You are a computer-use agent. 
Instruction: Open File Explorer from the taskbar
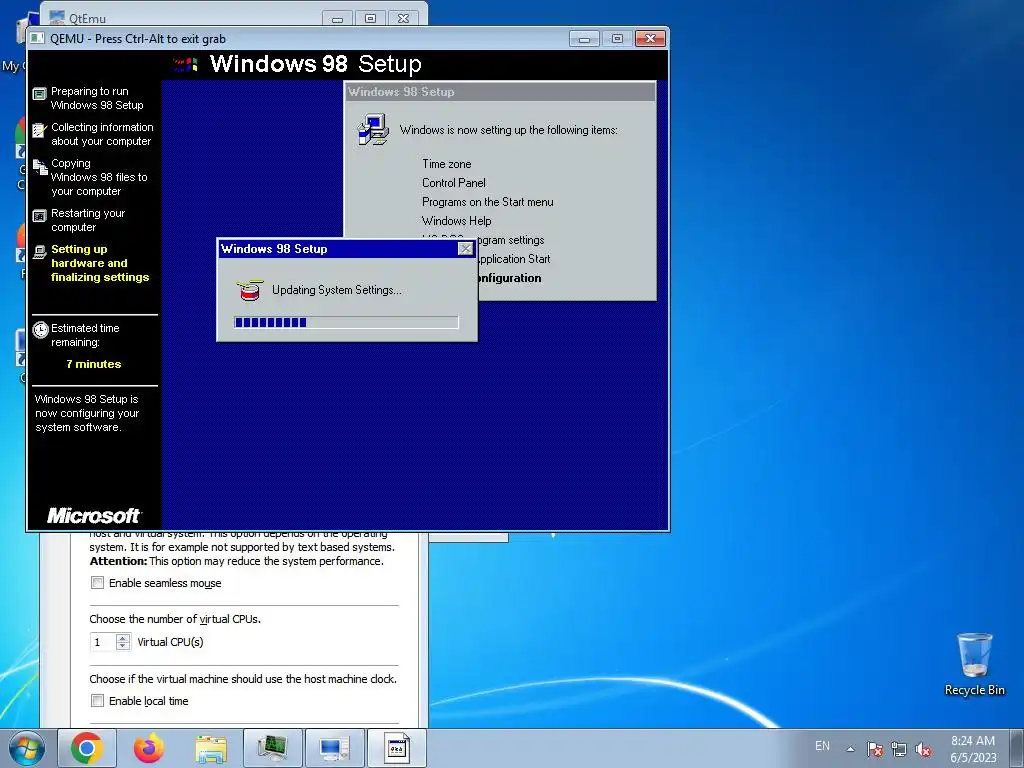click(x=211, y=748)
